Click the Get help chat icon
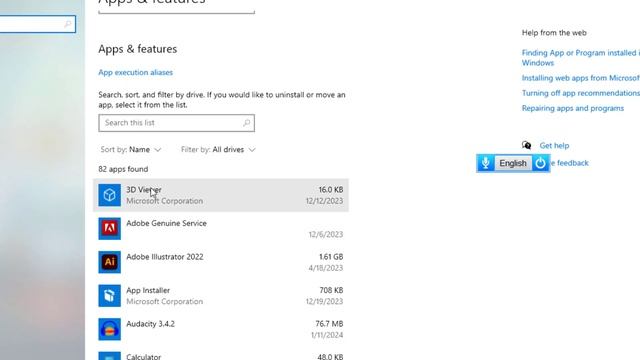The image size is (640, 360). (527, 145)
